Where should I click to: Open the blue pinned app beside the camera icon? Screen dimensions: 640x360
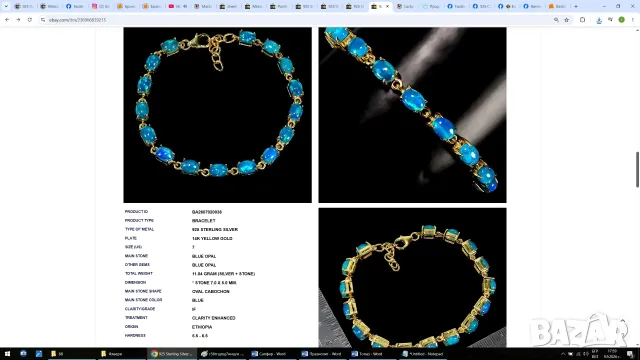point(39,354)
